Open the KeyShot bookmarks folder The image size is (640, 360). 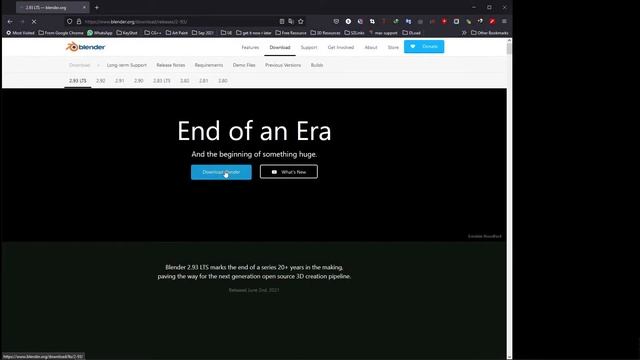tap(127, 33)
